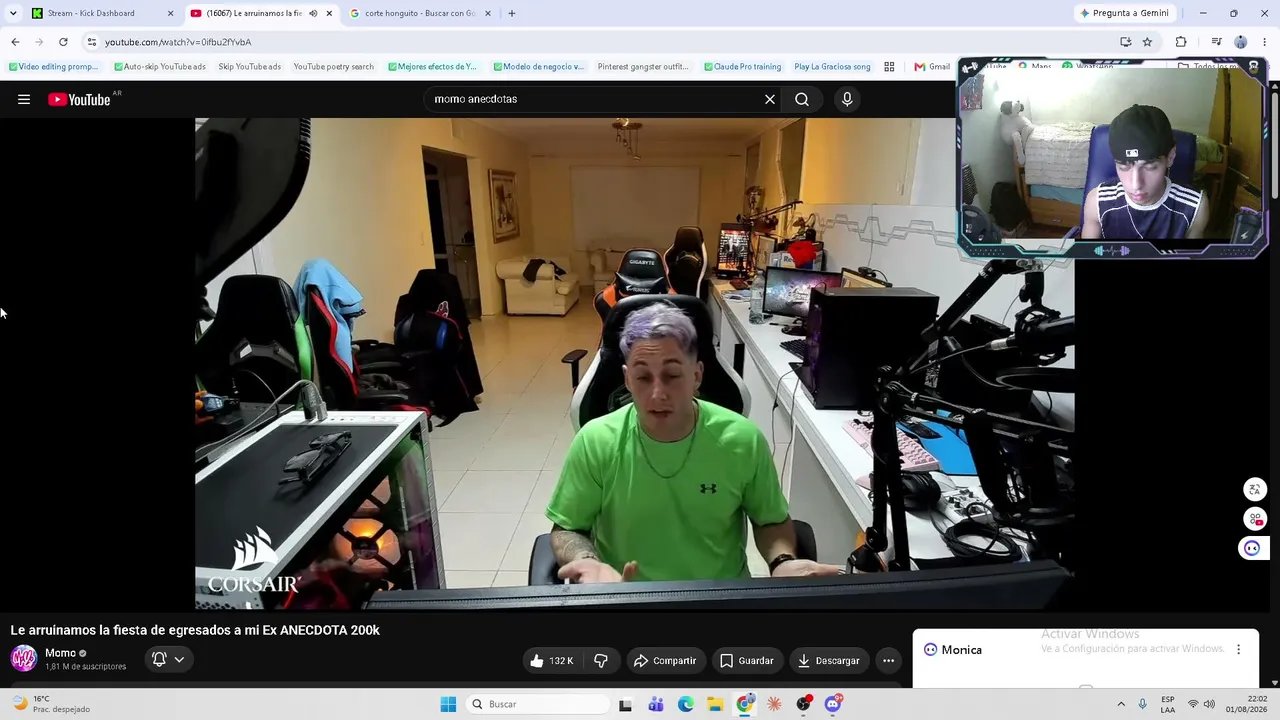Open more actions three-dot menu under video
The image size is (1280, 720).
(x=888, y=660)
